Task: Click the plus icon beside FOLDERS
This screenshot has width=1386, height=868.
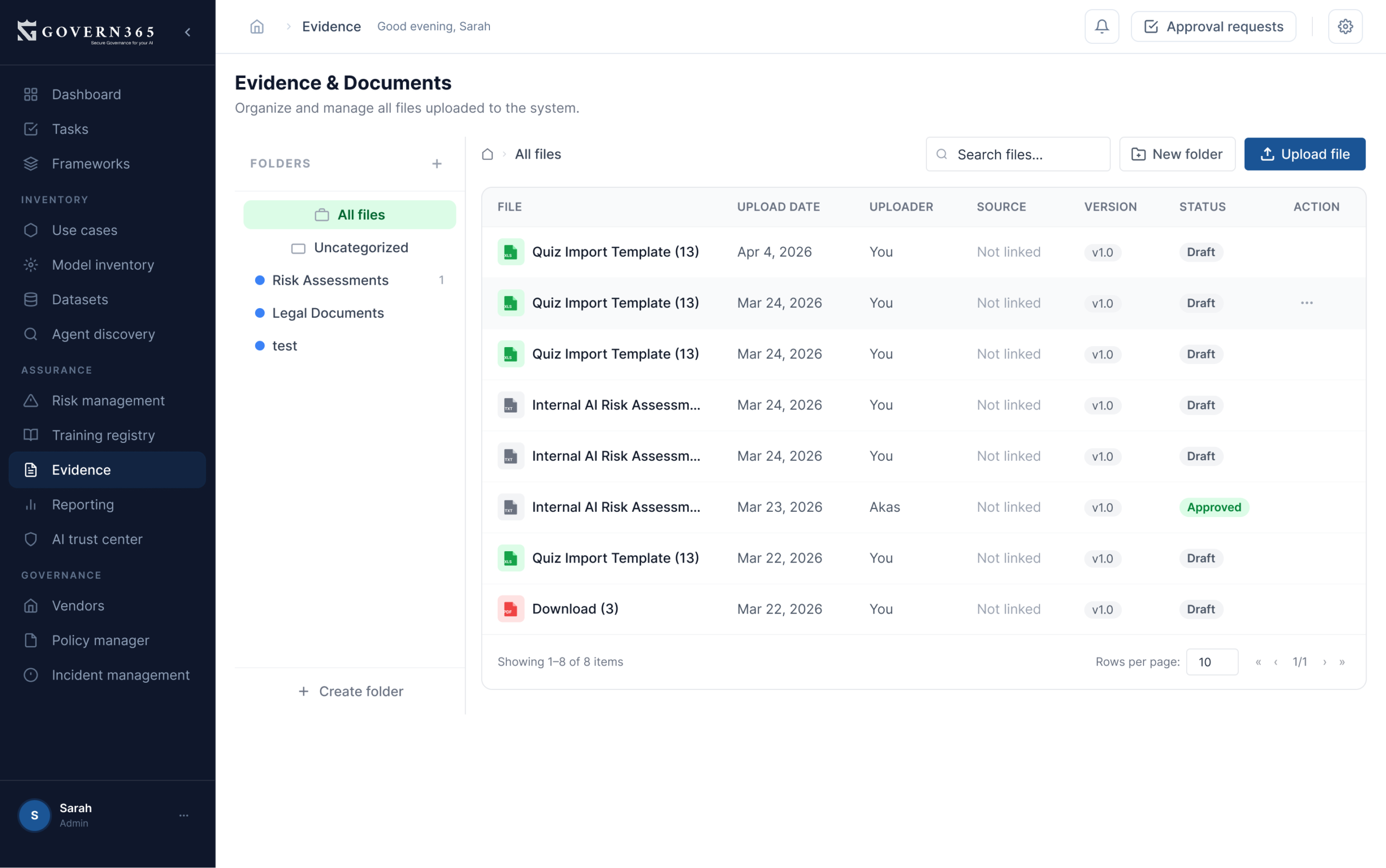Action: pyautogui.click(x=437, y=164)
